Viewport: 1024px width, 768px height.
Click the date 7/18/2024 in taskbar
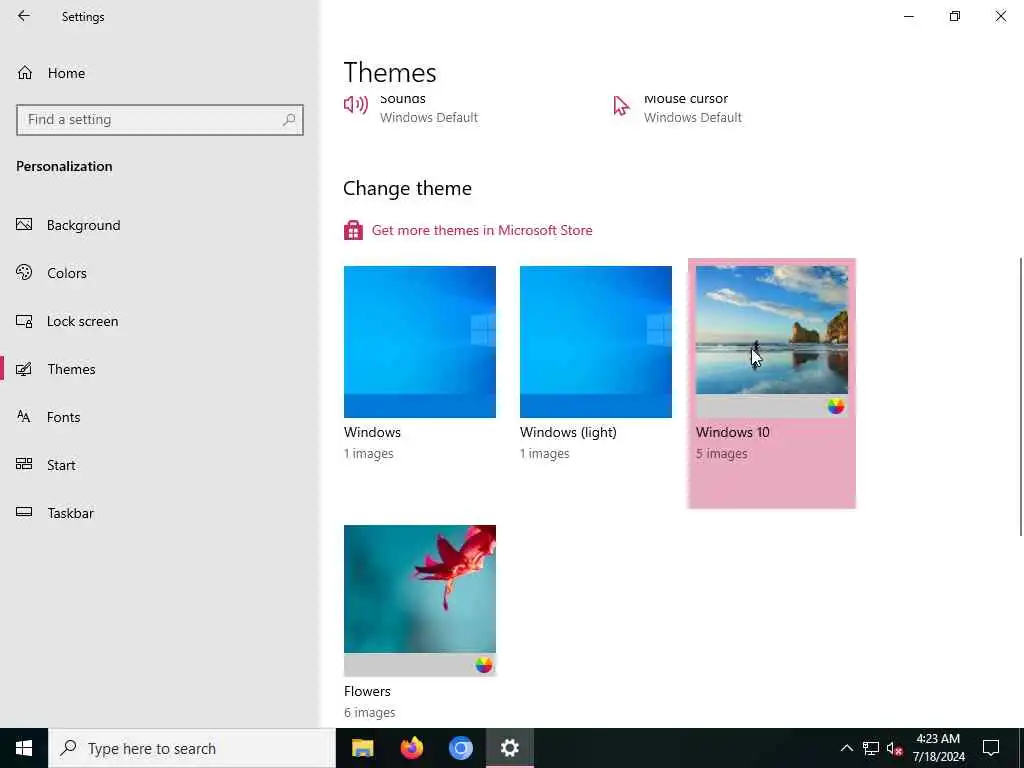[x=938, y=757]
